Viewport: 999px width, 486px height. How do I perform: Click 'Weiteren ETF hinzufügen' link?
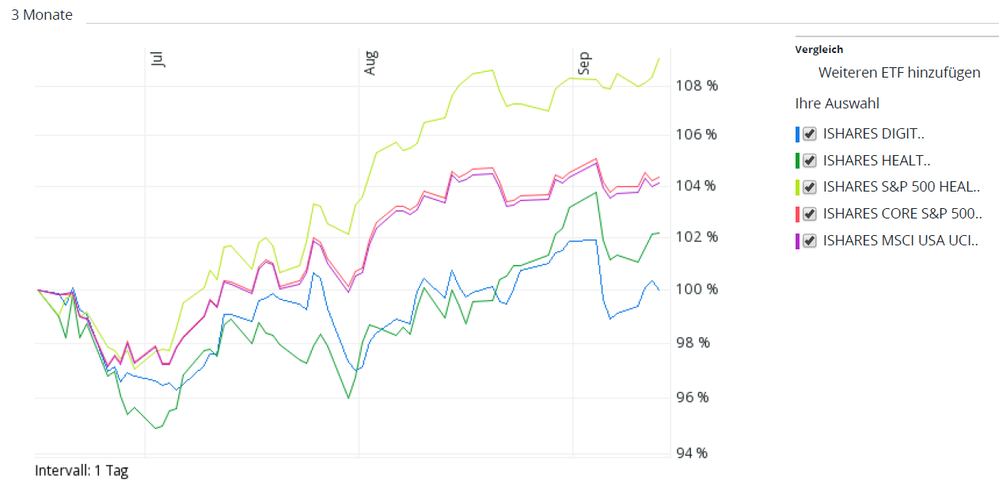point(899,73)
